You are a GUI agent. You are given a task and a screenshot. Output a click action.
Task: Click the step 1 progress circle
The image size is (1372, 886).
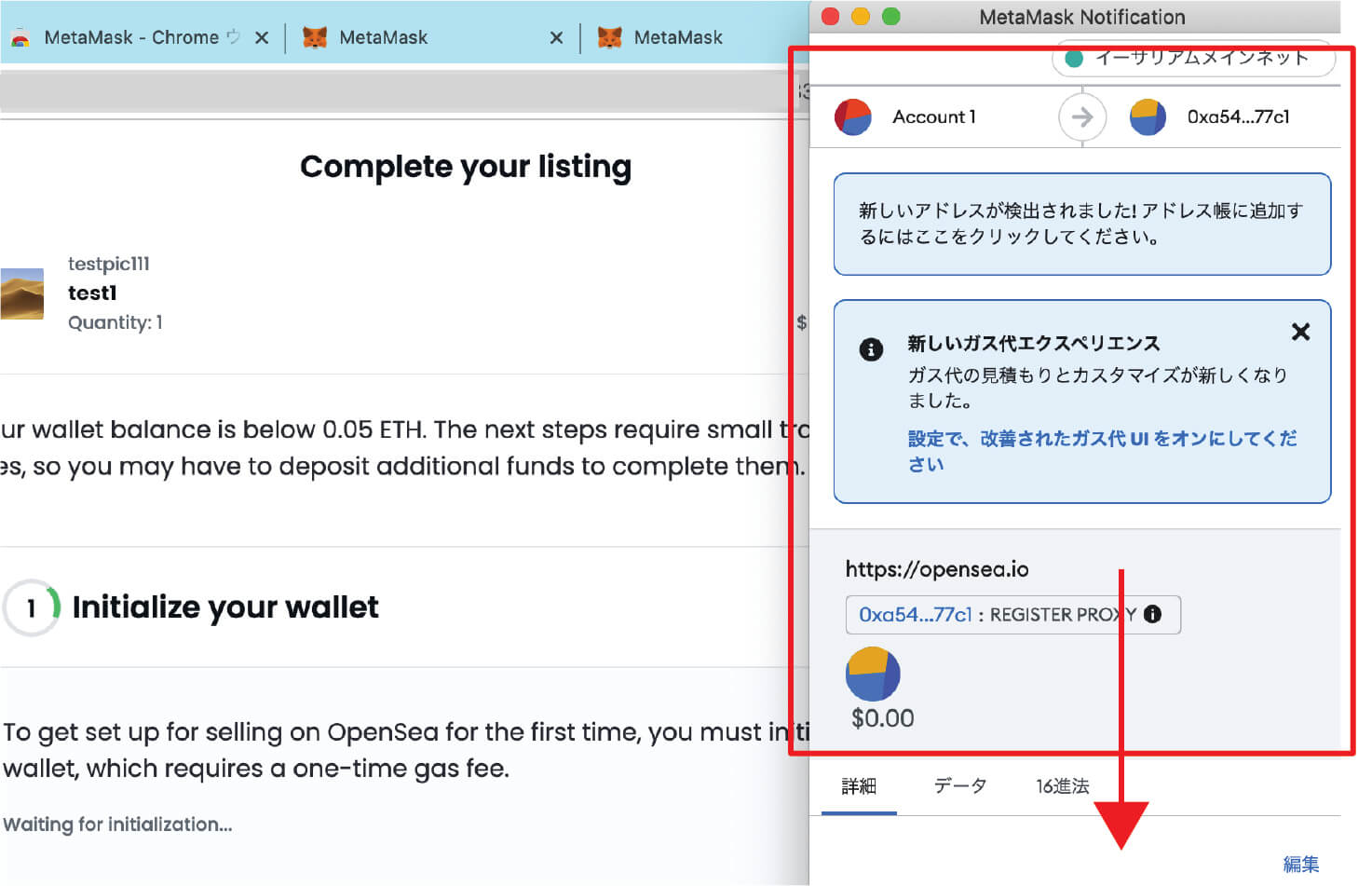click(x=32, y=608)
